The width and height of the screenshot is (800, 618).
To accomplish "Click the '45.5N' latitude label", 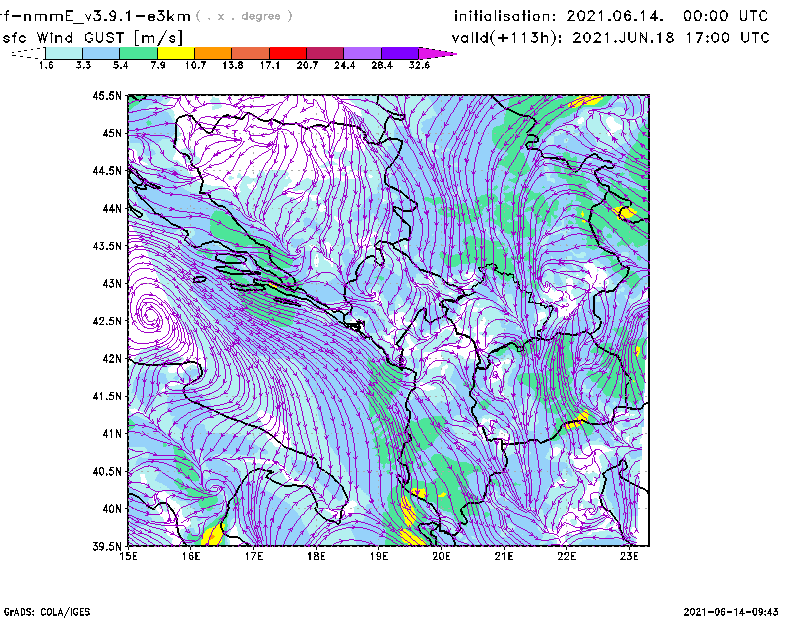I will 107,95.
